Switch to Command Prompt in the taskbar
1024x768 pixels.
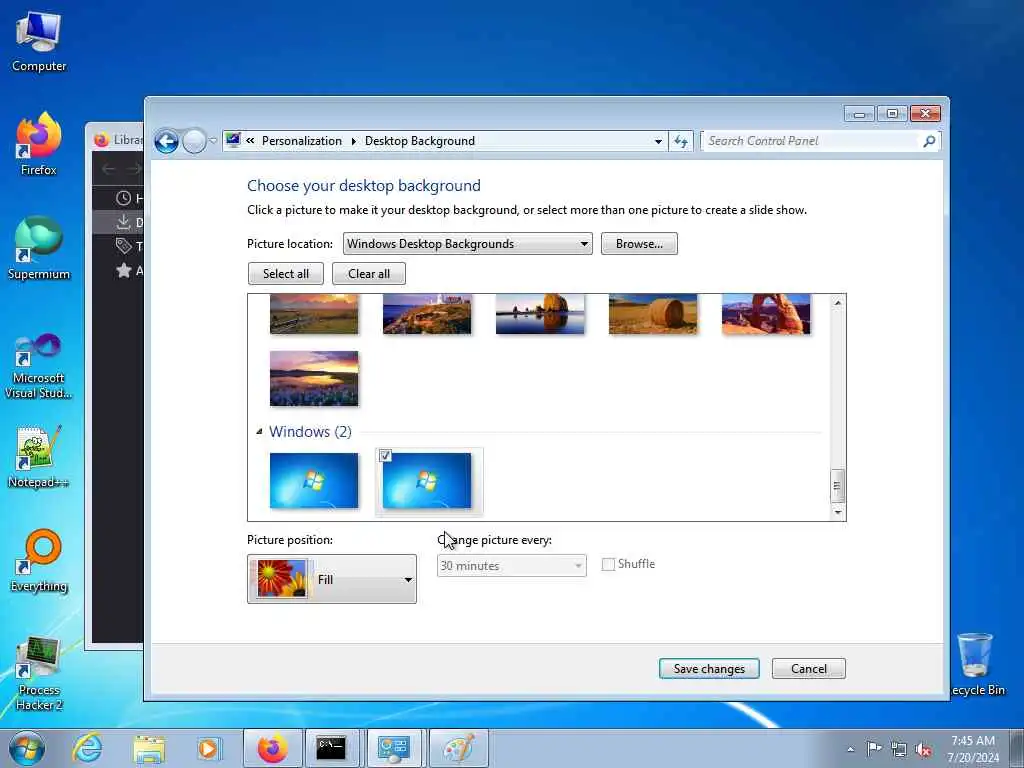coord(331,748)
